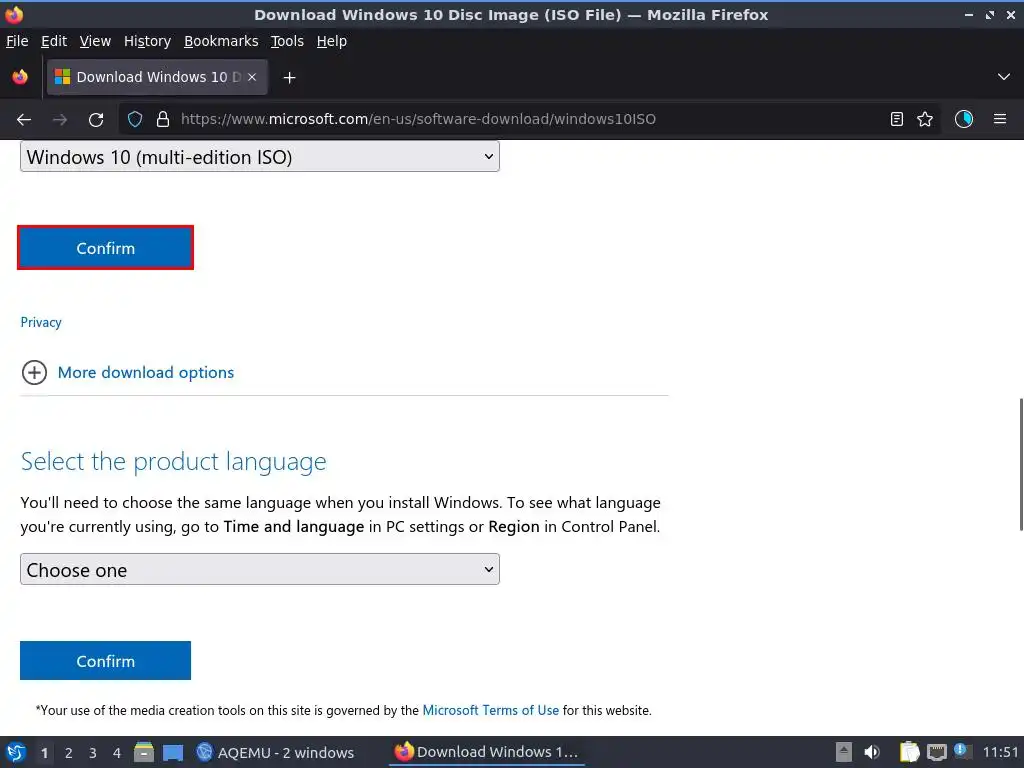Close the Download Windows 10 tab
This screenshot has width=1024, height=768.
point(252,77)
